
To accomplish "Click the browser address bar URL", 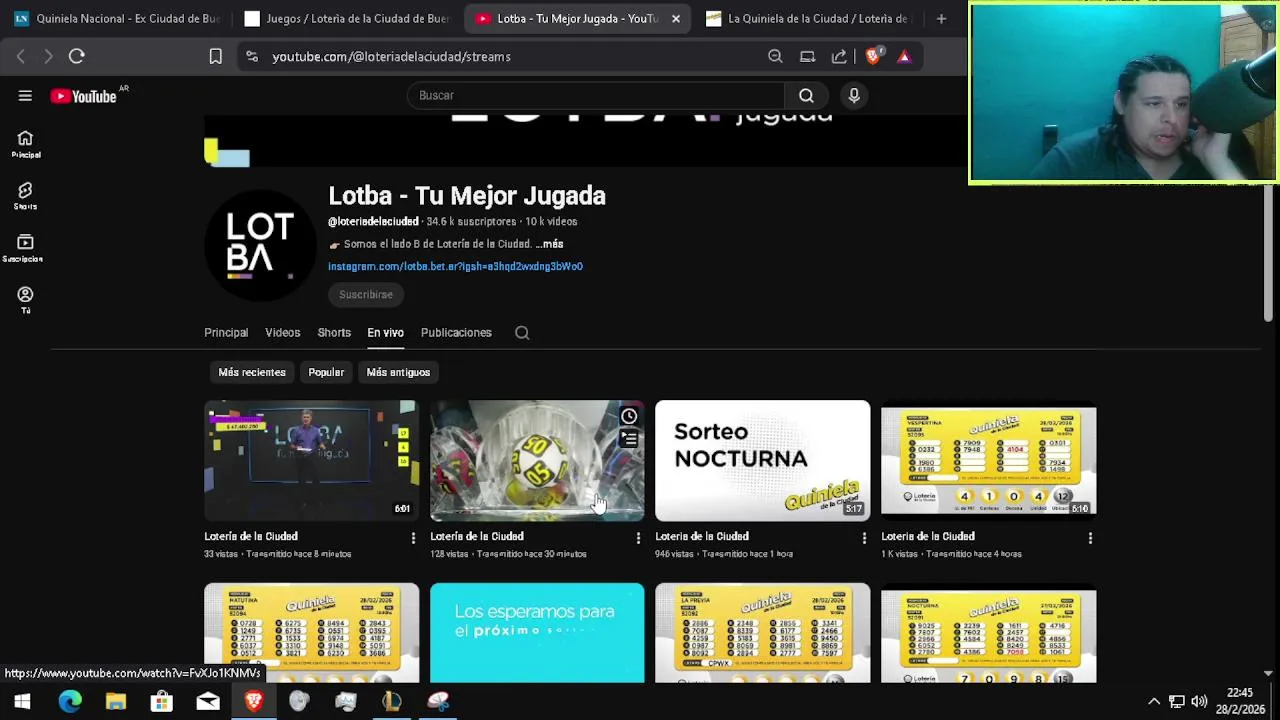I will tap(391, 57).
